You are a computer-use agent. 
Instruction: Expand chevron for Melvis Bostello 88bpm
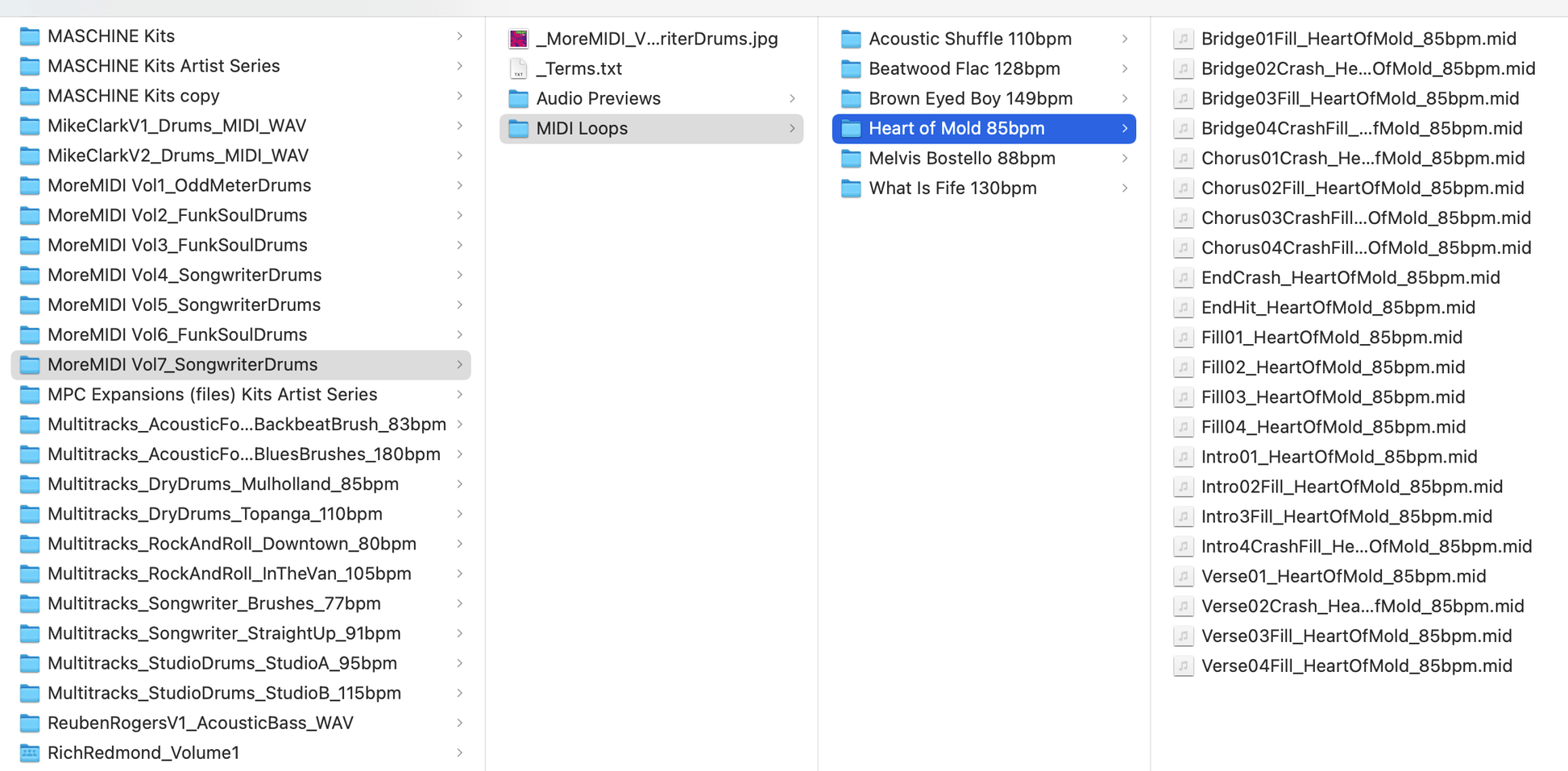coord(1125,159)
